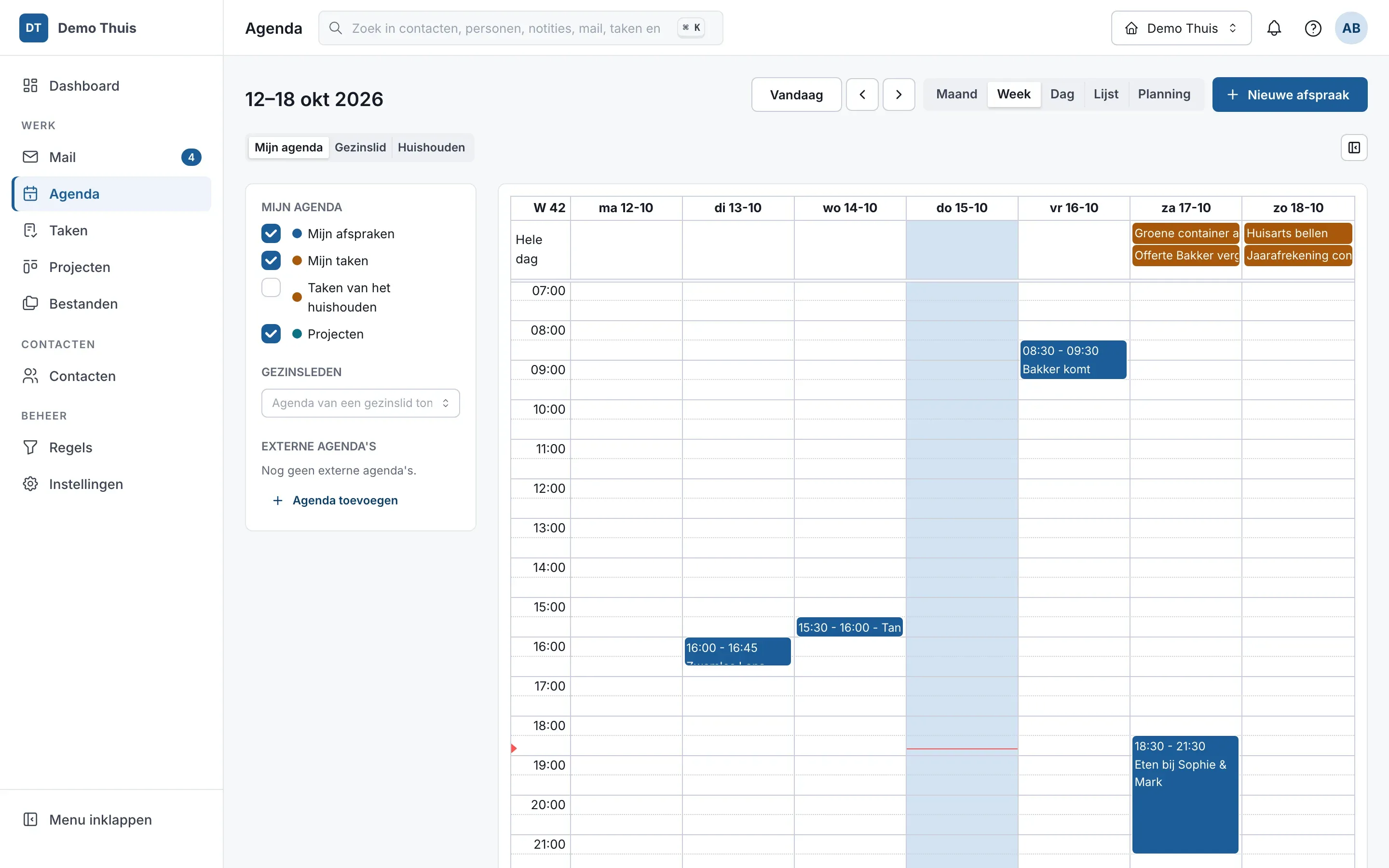The width and height of the screenshot is (1389, 868).
Task: Open Bestanden files section
Action: pyautogui.click(x=111, y=304)
